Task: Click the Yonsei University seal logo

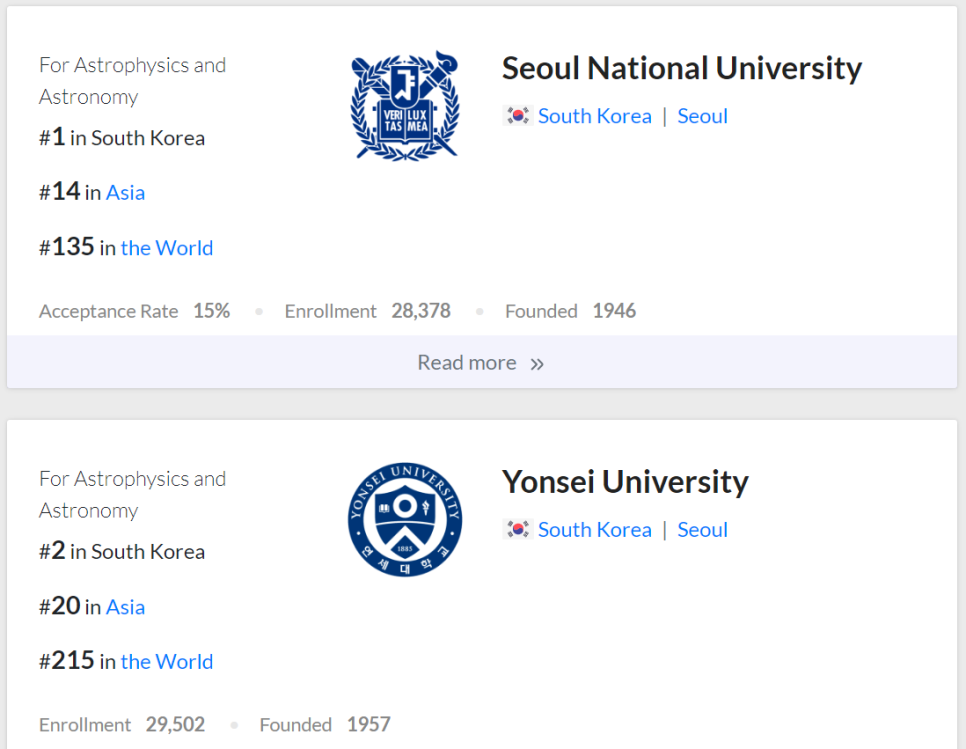Action: (405, 520)
